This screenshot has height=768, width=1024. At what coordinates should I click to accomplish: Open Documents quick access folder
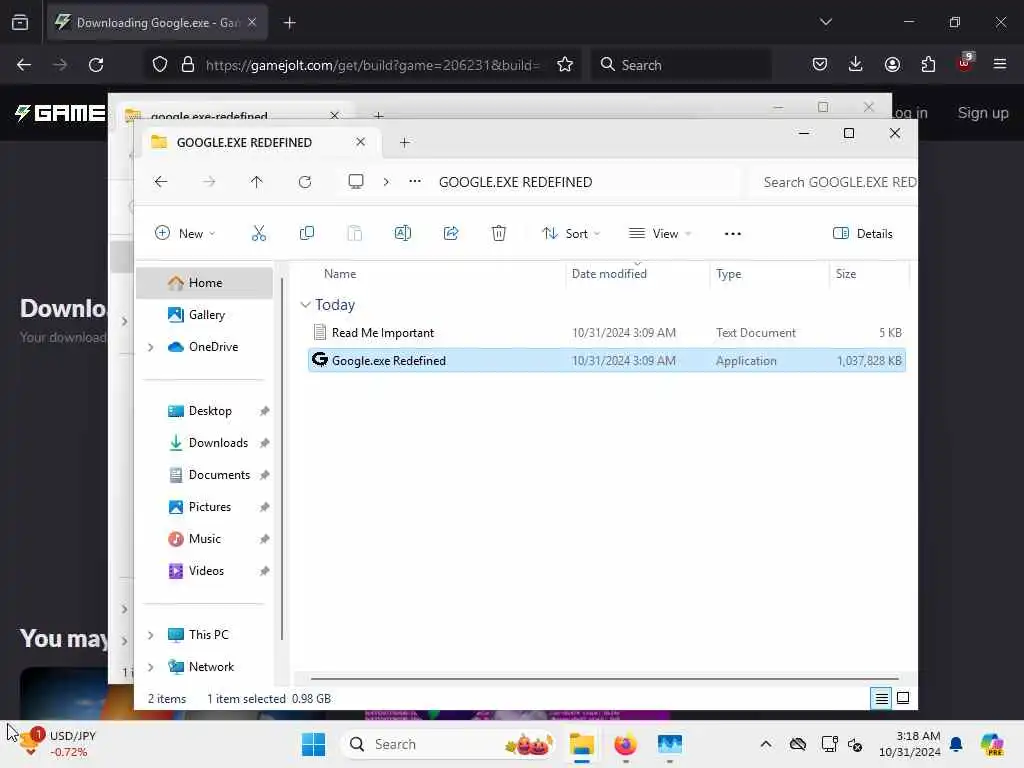(219, 475)
